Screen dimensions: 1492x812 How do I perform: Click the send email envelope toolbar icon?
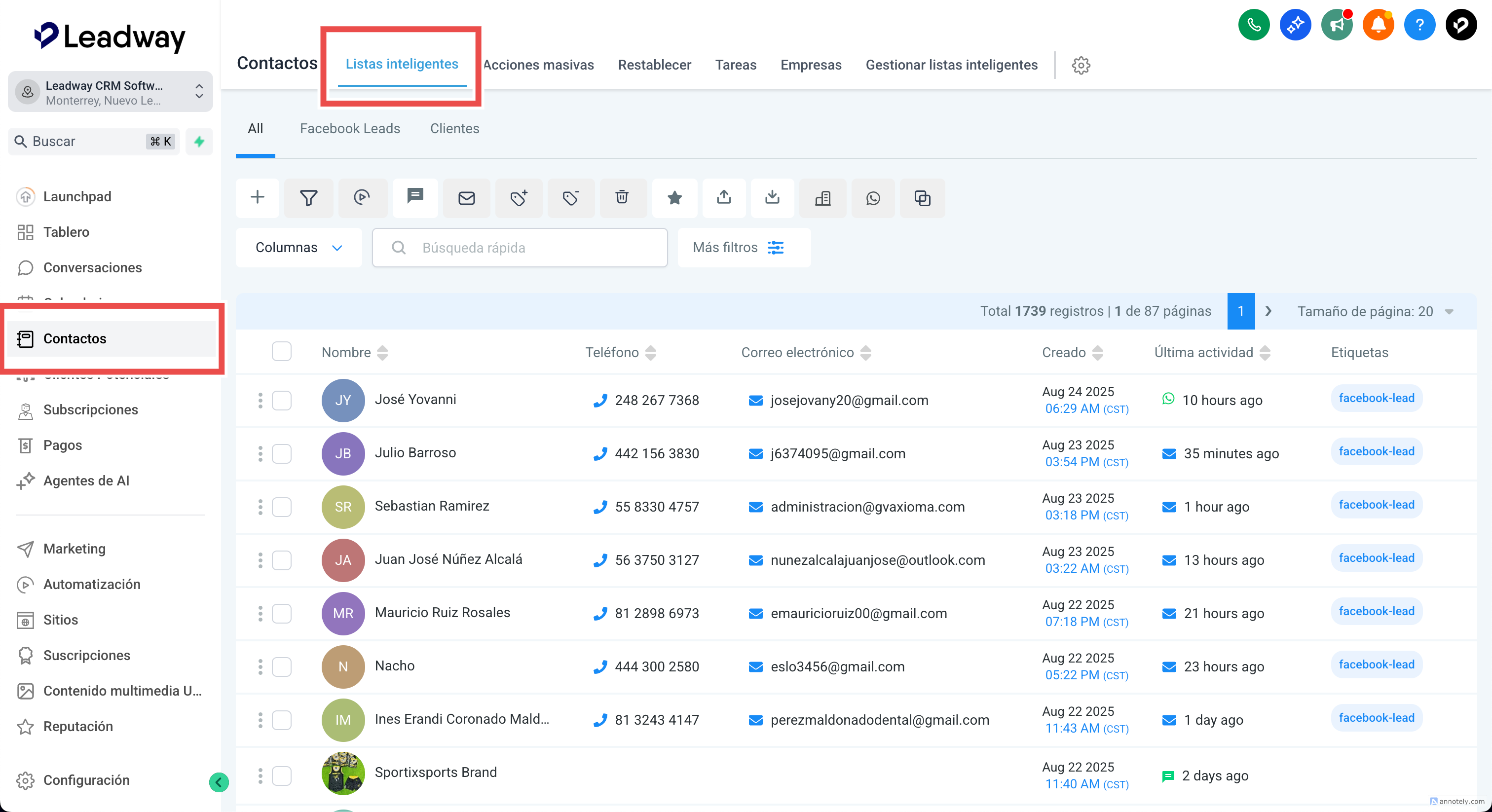(466, 197)
